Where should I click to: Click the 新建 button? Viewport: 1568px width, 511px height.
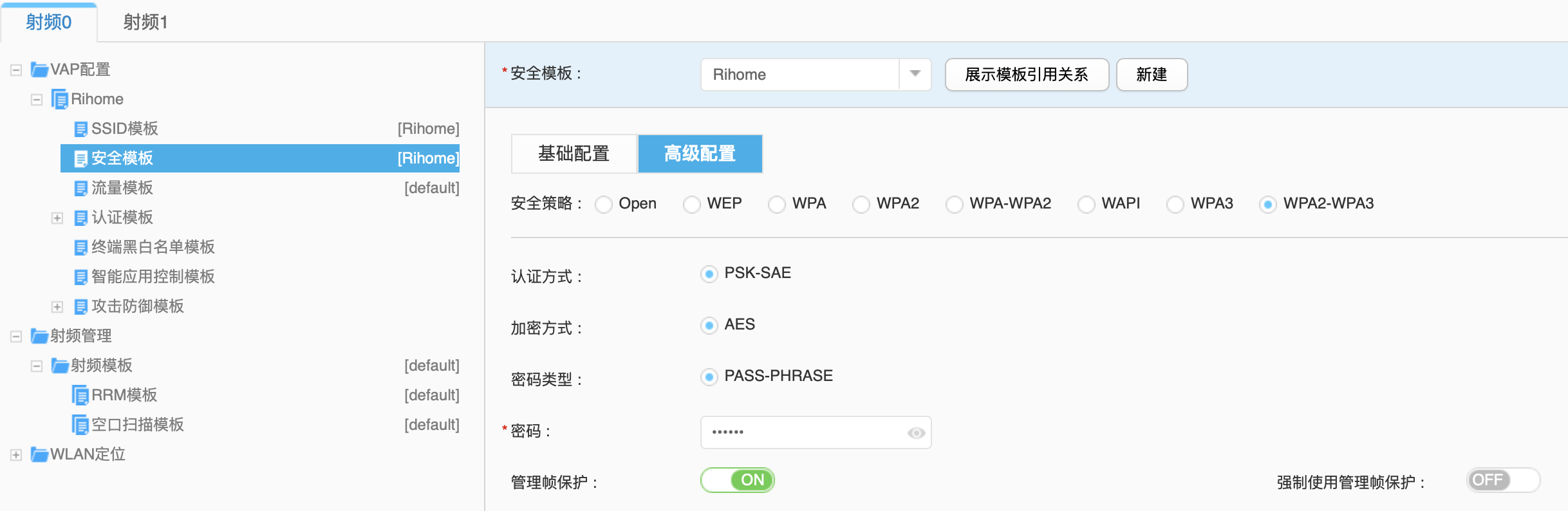coord(1152,75)
